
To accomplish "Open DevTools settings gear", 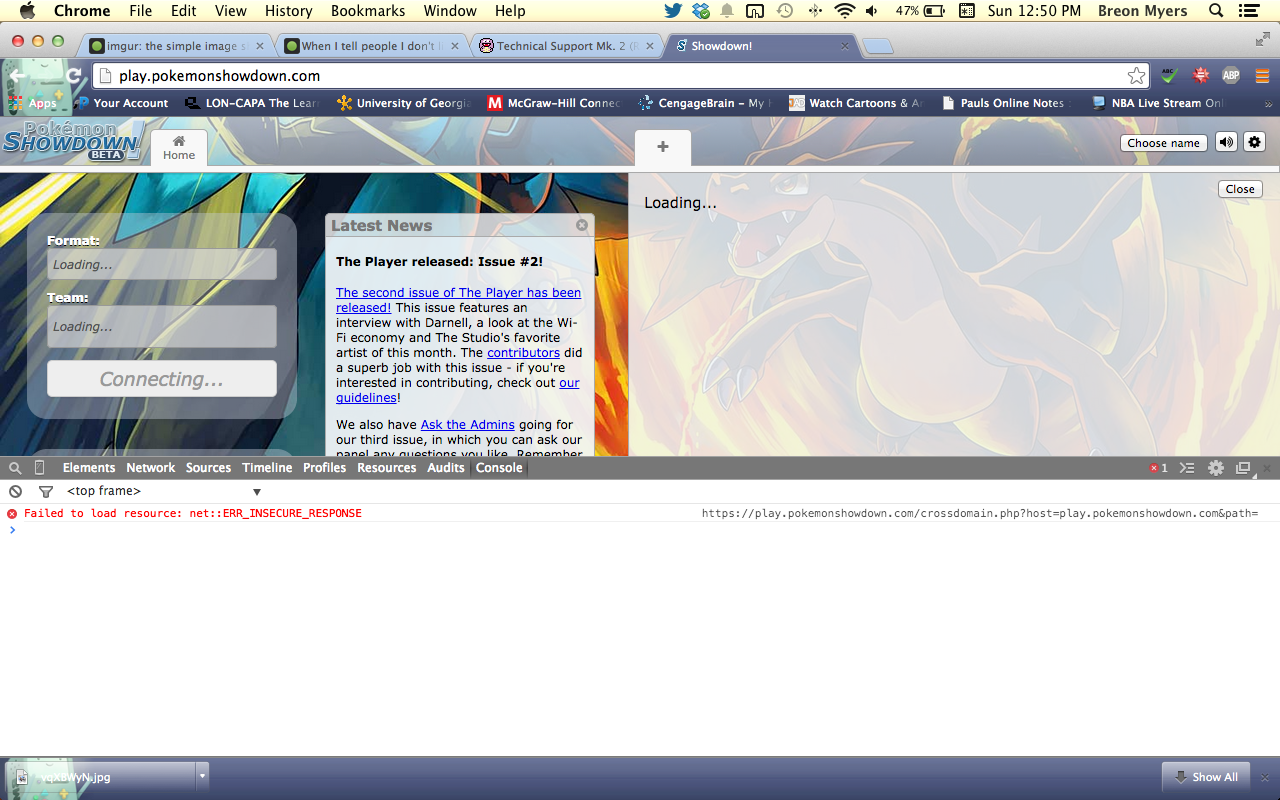I will 1216,468.
